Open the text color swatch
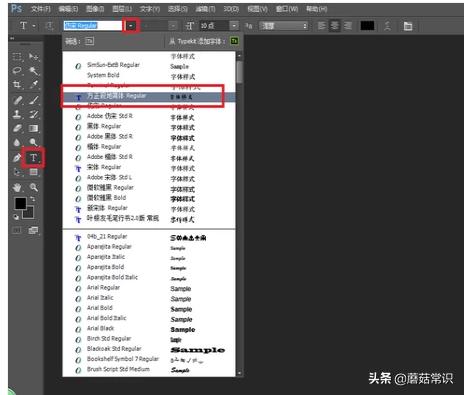Screen dimensions: 464x395 pyautogui.click(x=367, y=26)
